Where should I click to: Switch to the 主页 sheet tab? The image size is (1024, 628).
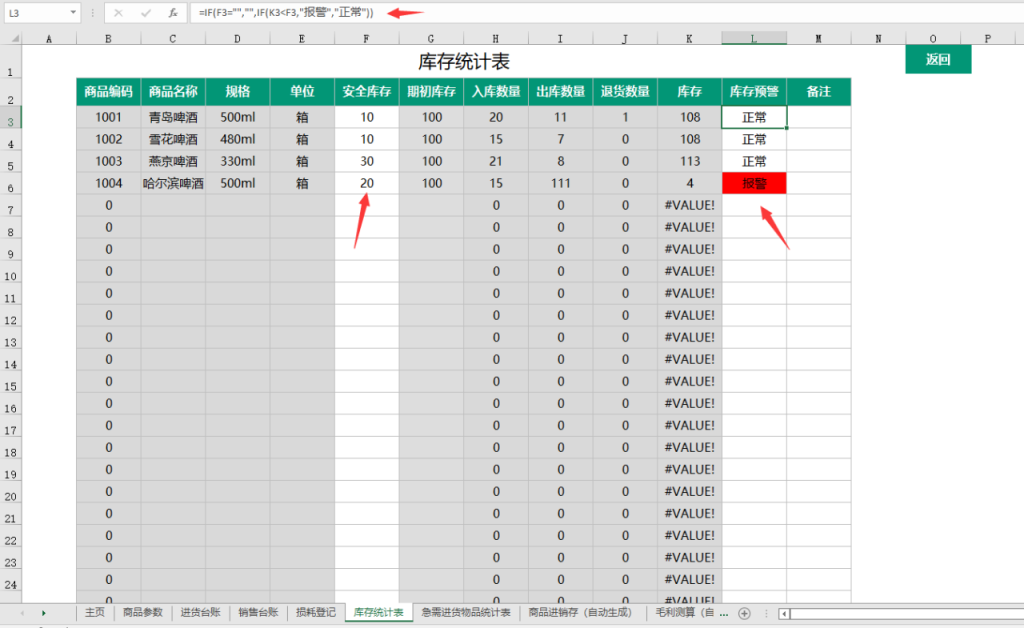coord(94,612)
